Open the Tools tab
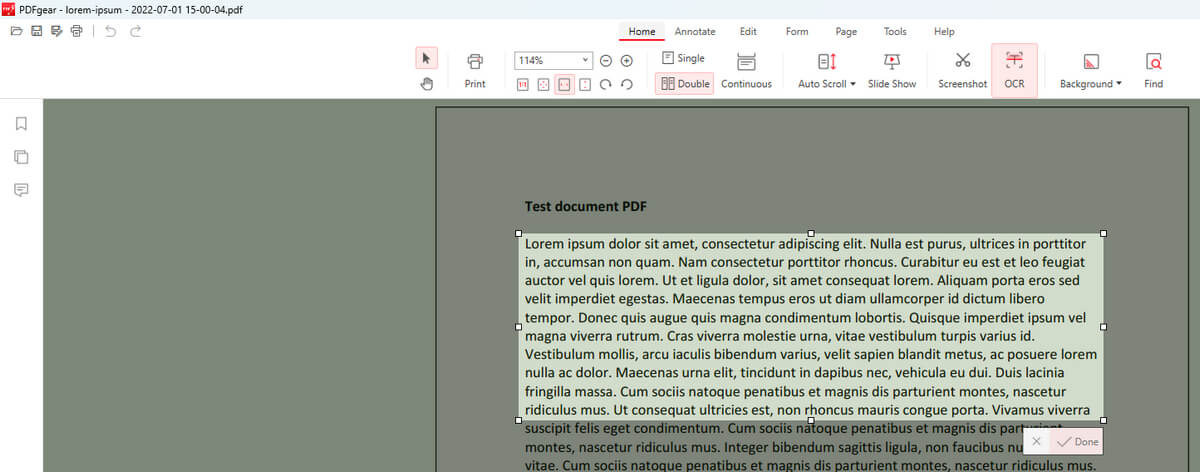The width and height of the screenshot is (1200, 472). tap(895, 31)
